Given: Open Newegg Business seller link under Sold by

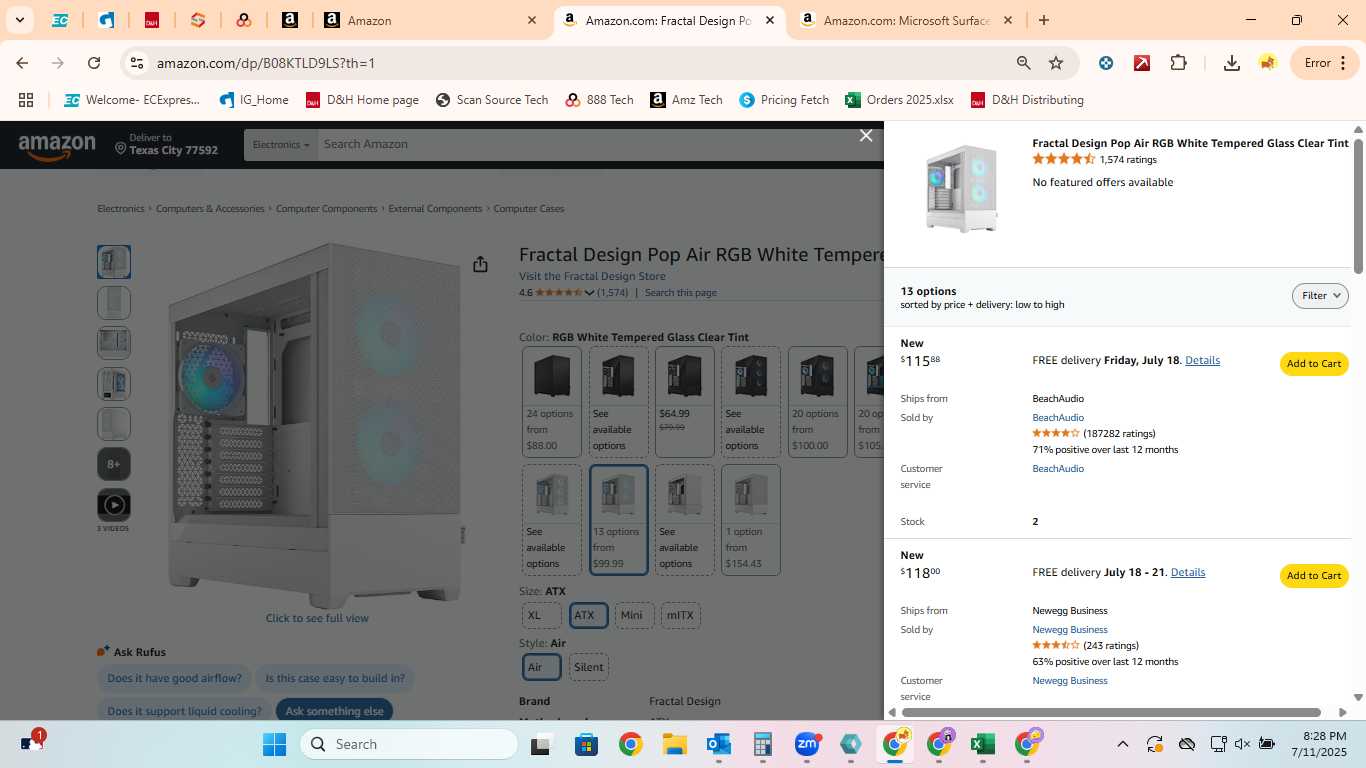Looking at the screenshot, I should click(x=1070, y=630).
